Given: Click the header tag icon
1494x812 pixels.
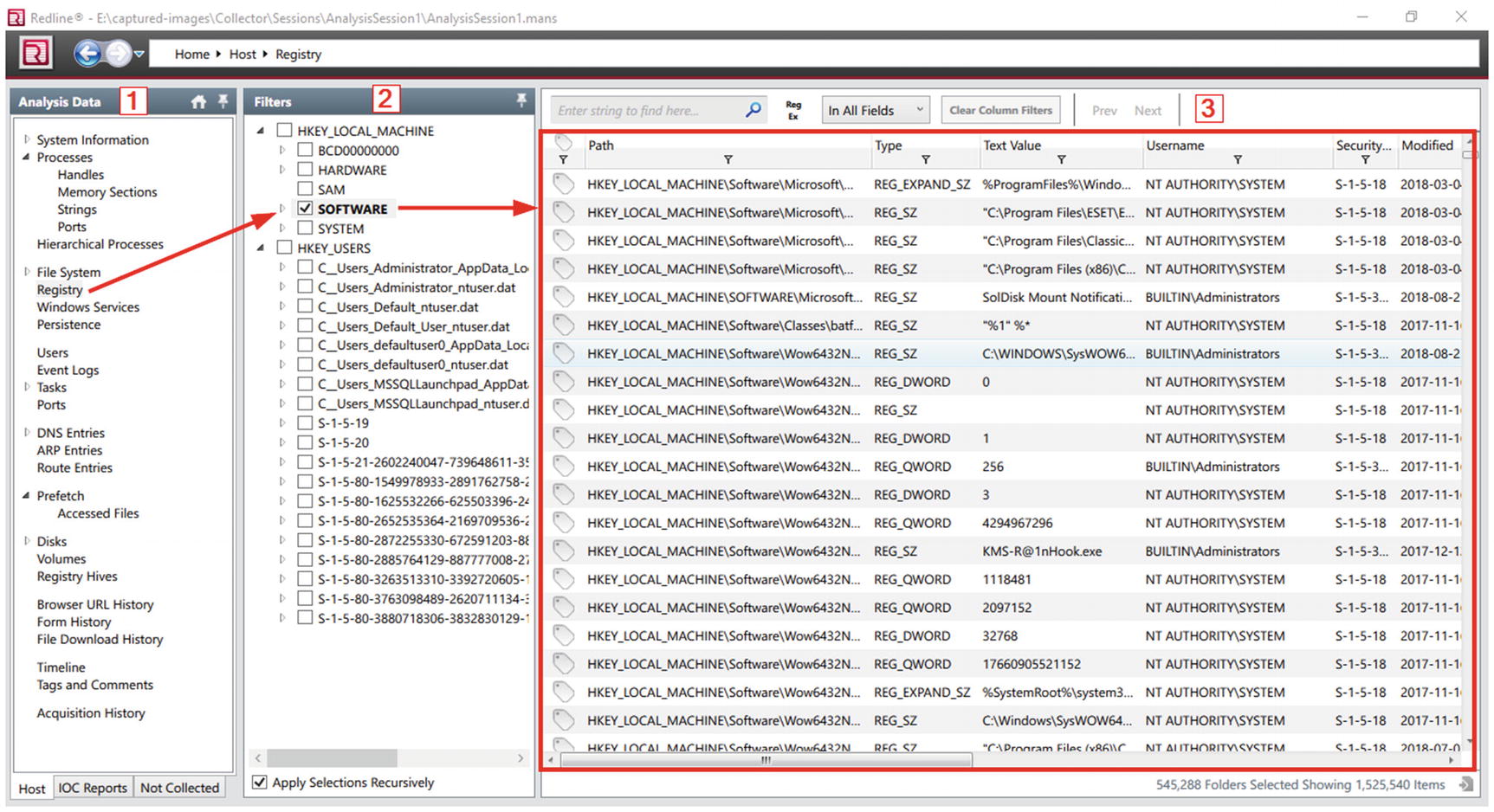Looking at the screenshot, I should [564, 143].
